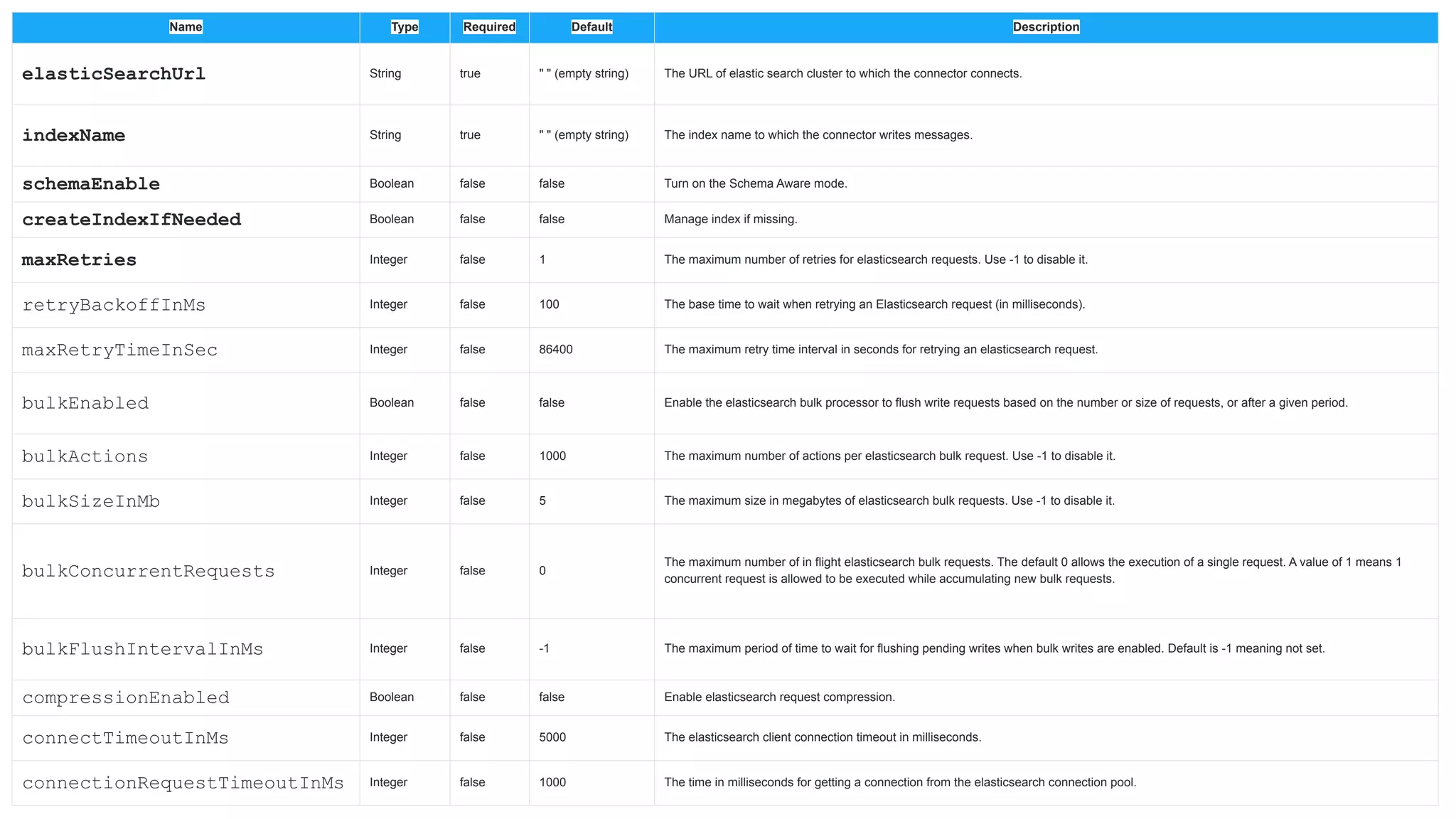Click Integer type in connectTimeoutInMs row

coord(388,737)
